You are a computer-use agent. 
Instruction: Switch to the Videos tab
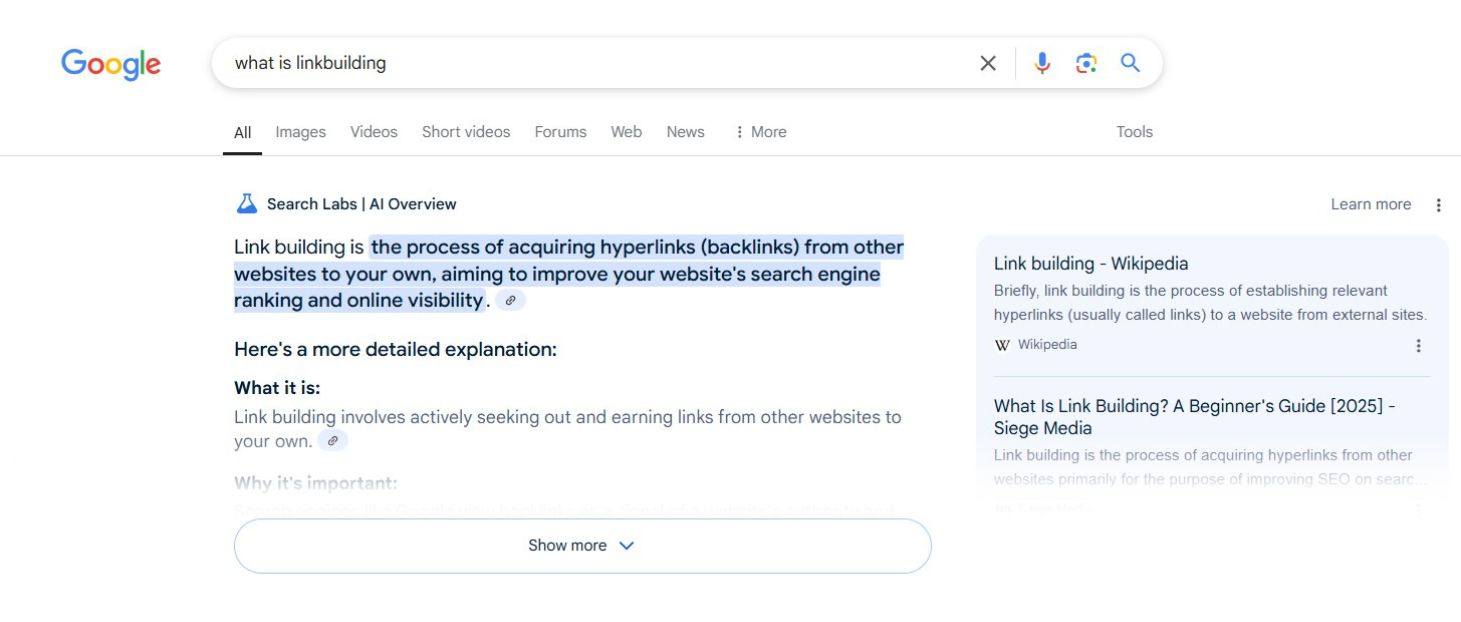pos(374,132)
